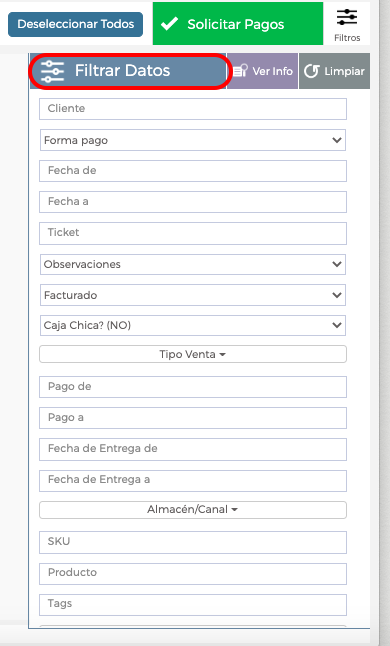
Task: Click the sliders icon beside Filtrar Datos
Action: pyautogui.click(x=52, y=71)
